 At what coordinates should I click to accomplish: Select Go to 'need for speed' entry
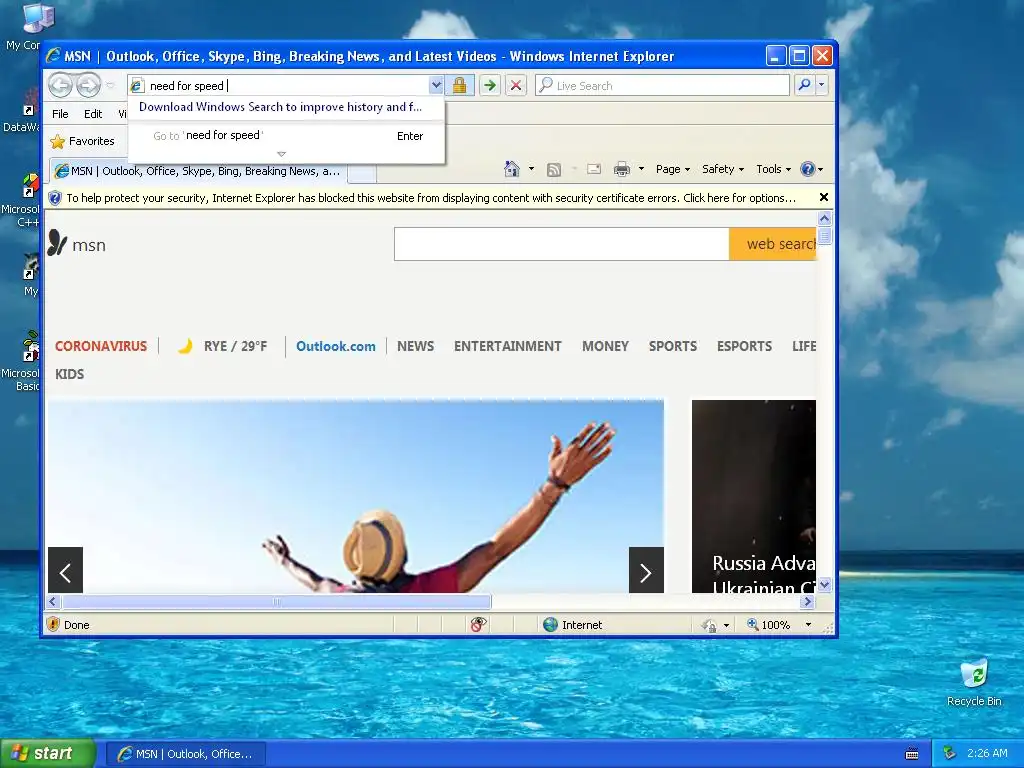(x=286, y=136)
